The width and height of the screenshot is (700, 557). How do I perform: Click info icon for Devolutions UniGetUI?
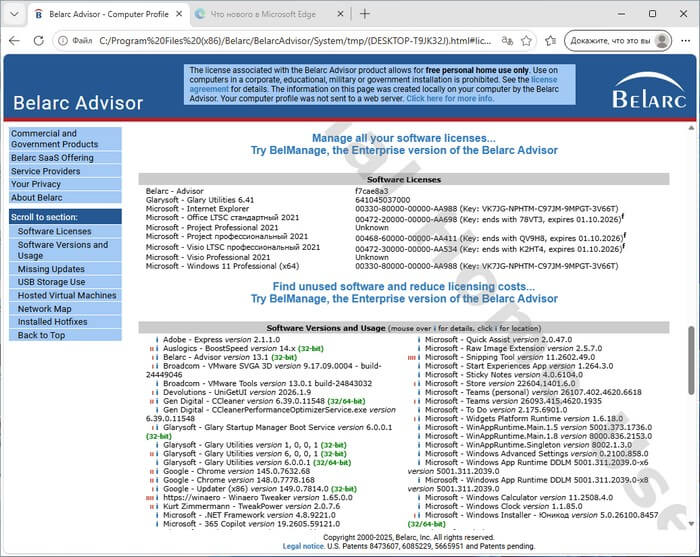point(157,392)
